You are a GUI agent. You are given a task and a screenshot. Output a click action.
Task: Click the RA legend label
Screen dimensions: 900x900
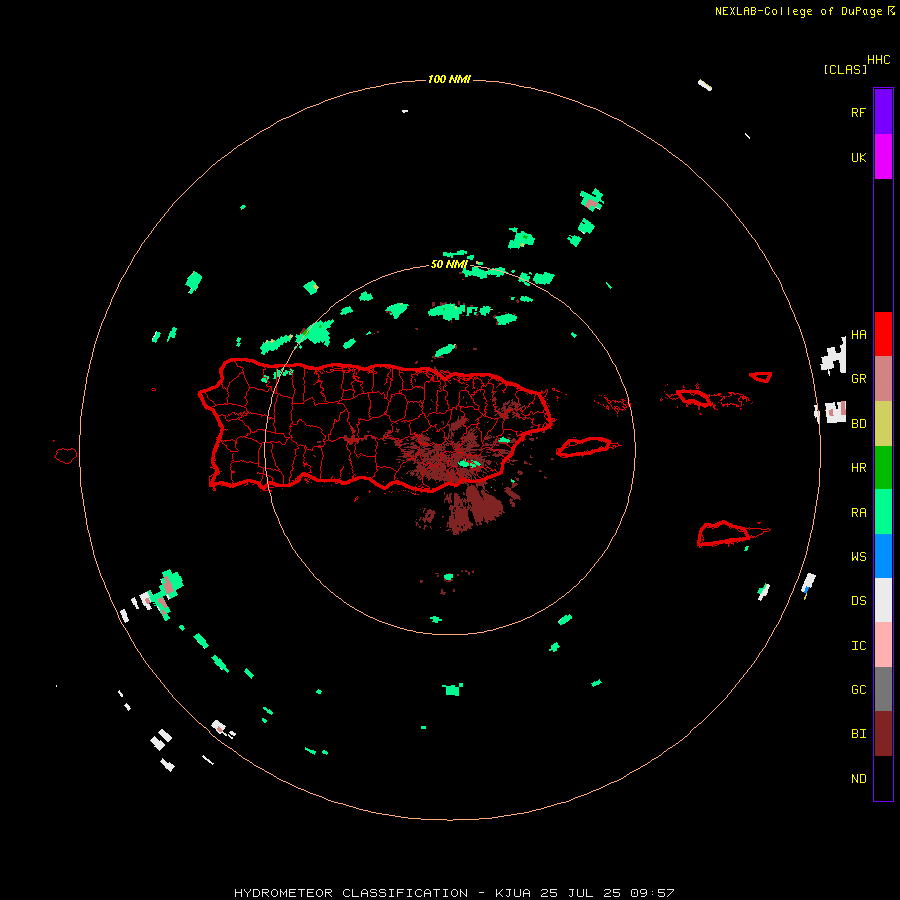[858, 513]
